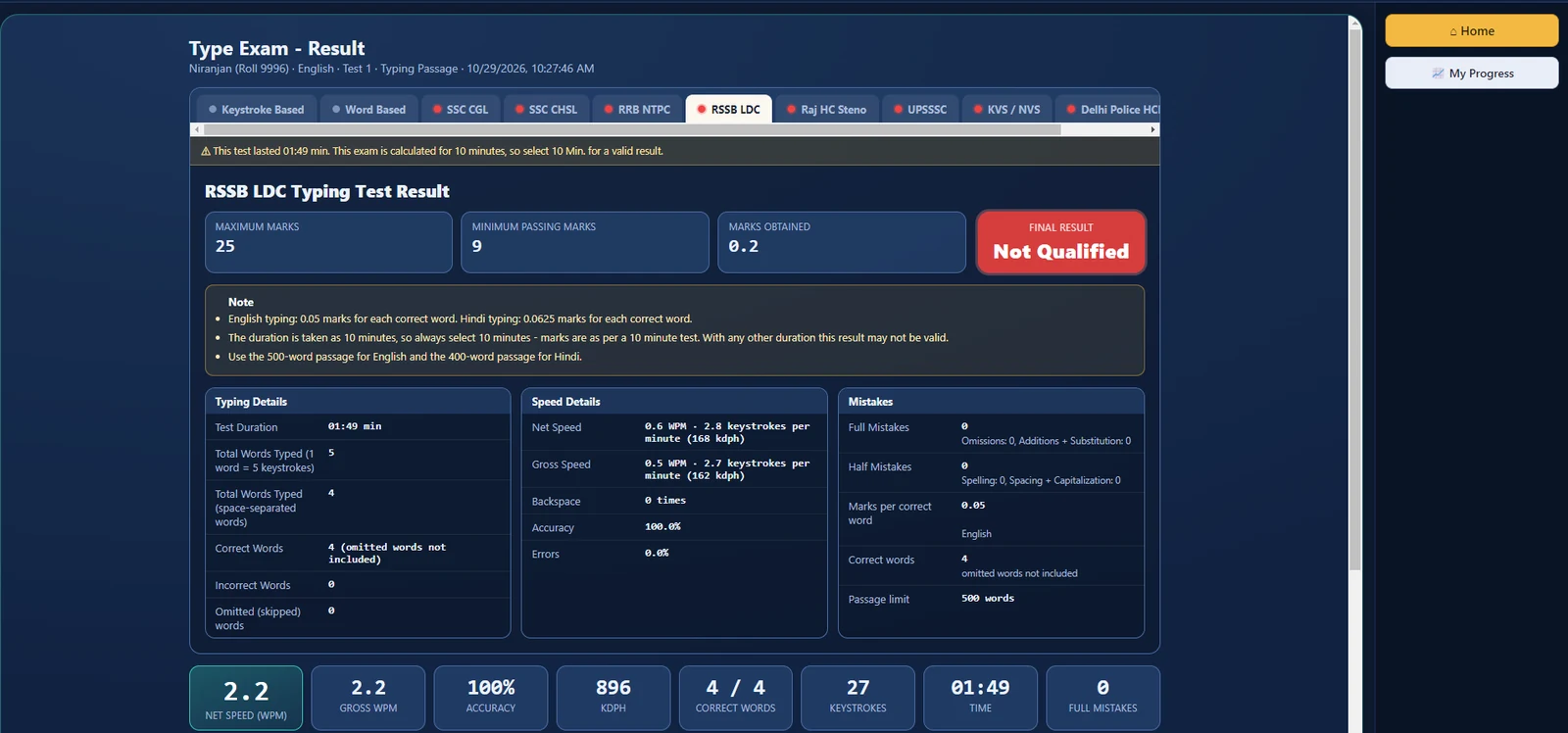1568x733 pixels.
Task: Click the Home button
Action: pyautogui.click(x=1471, y=30)
